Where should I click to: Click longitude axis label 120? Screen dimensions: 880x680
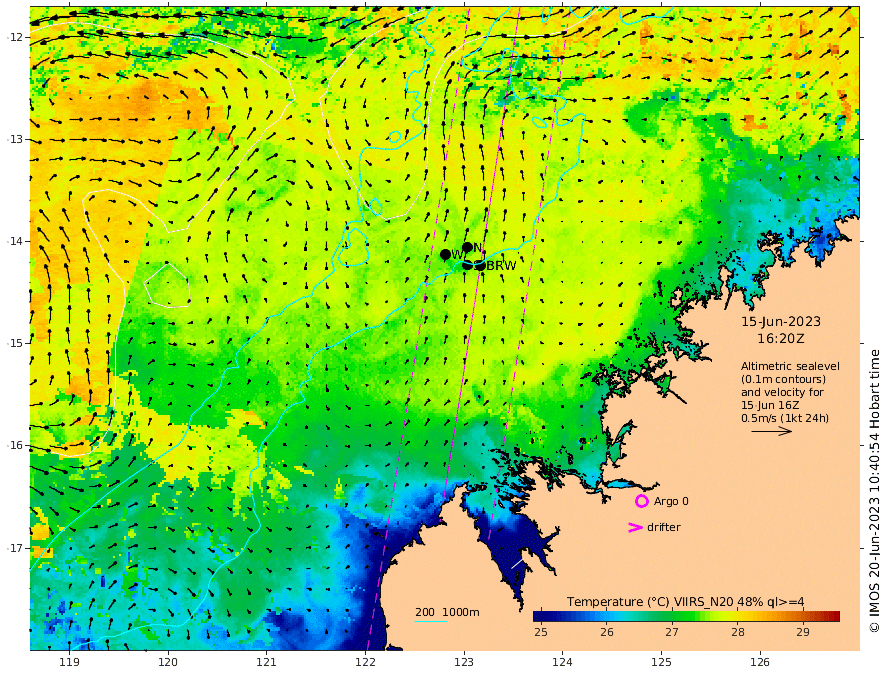[168, 662]
